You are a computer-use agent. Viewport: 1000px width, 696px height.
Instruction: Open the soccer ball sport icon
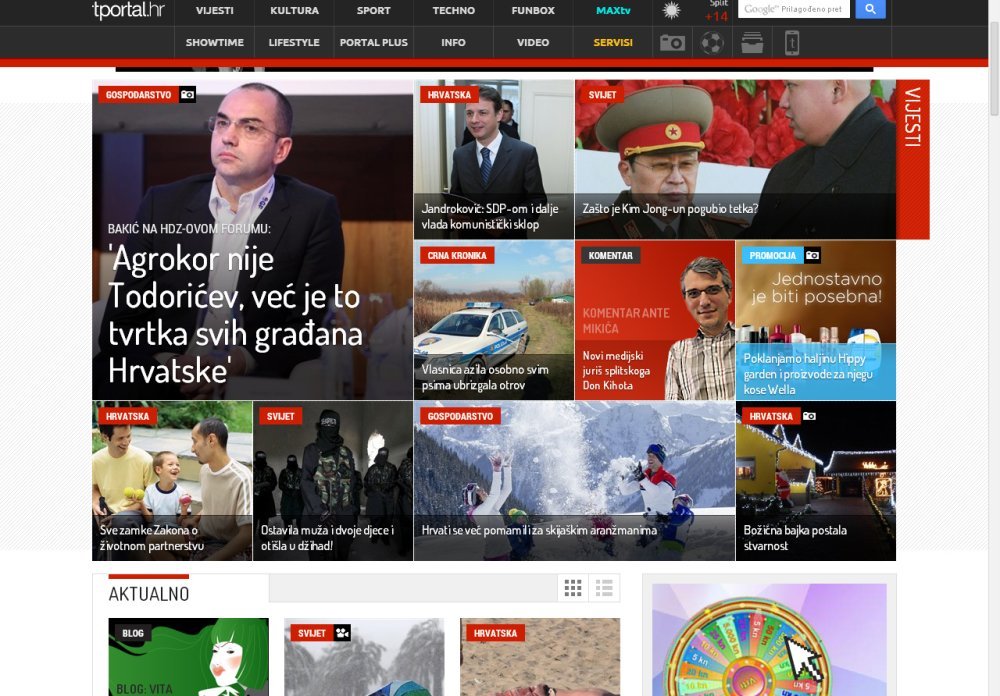click(712, 43)
